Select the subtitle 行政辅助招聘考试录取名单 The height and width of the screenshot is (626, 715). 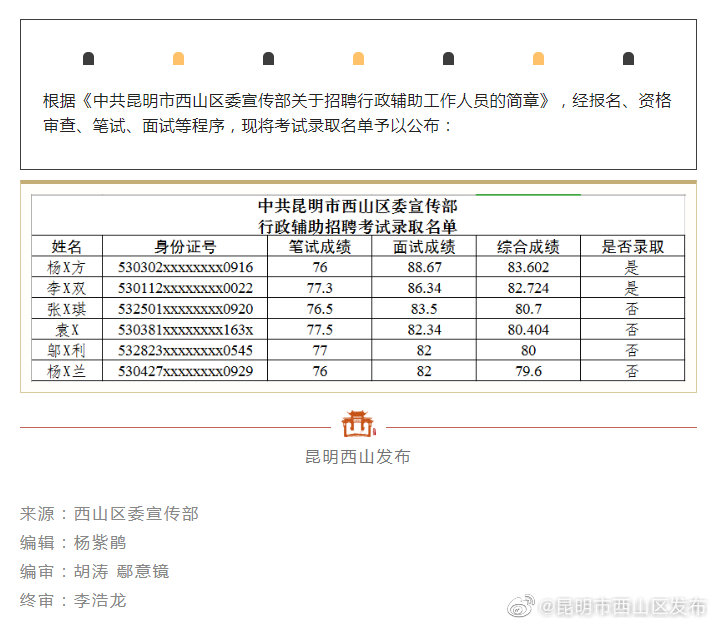pyautogui.click(x=358, y=227)
